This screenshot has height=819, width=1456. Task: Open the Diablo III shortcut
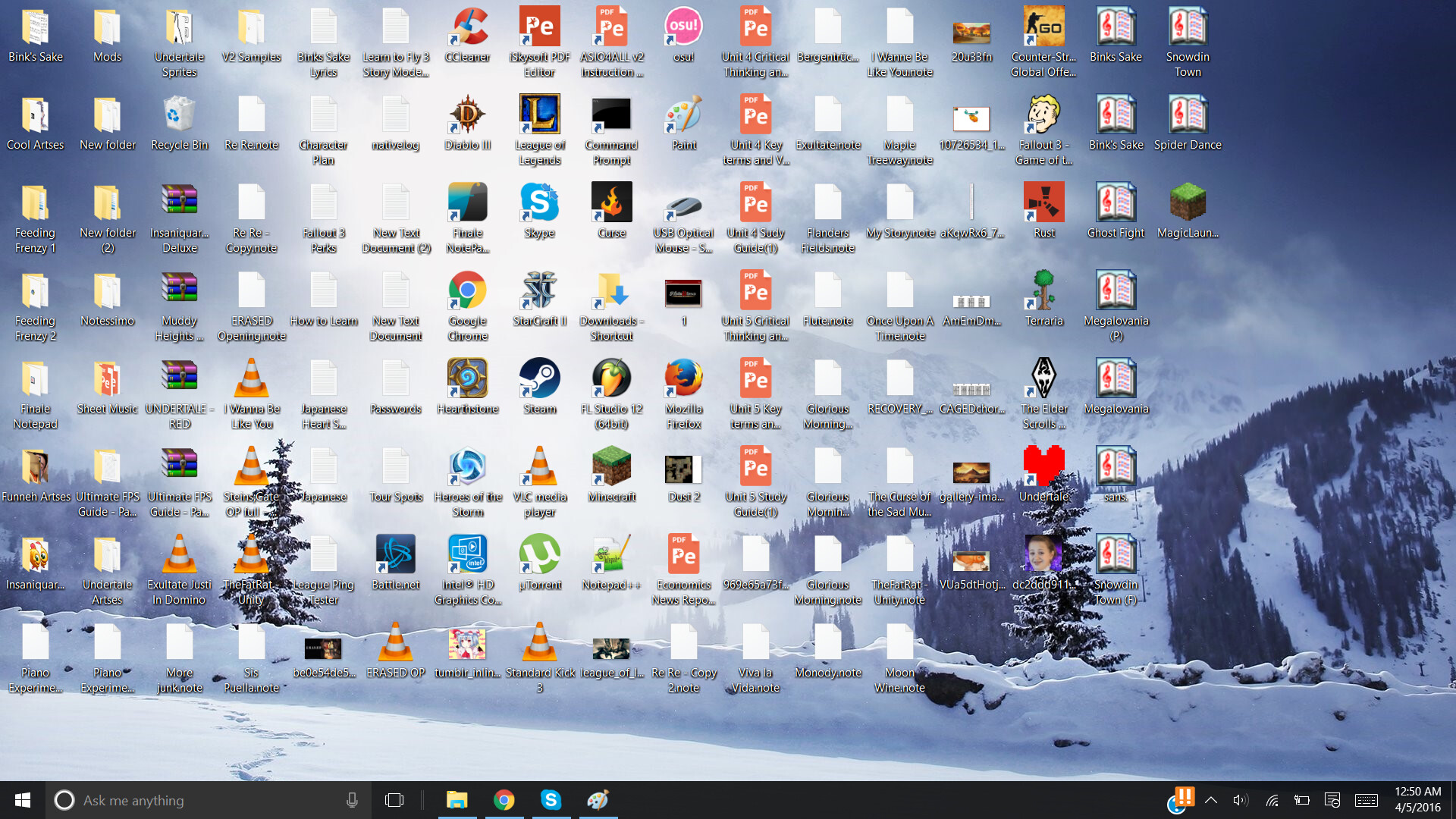[x=467, y=115]
